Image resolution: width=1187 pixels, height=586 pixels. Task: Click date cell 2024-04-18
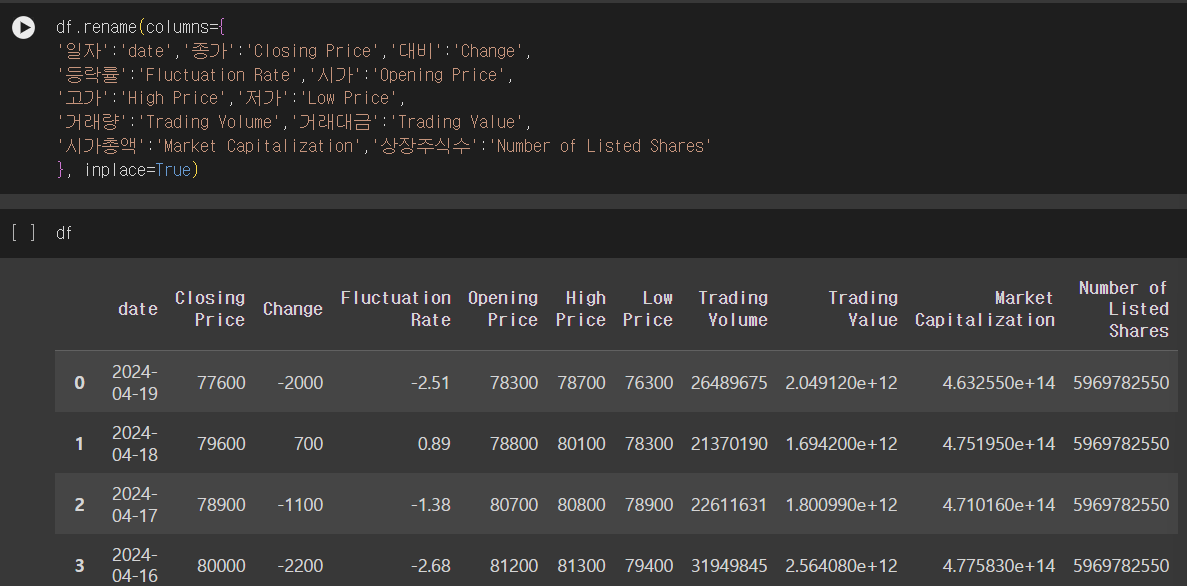[135, 444]
